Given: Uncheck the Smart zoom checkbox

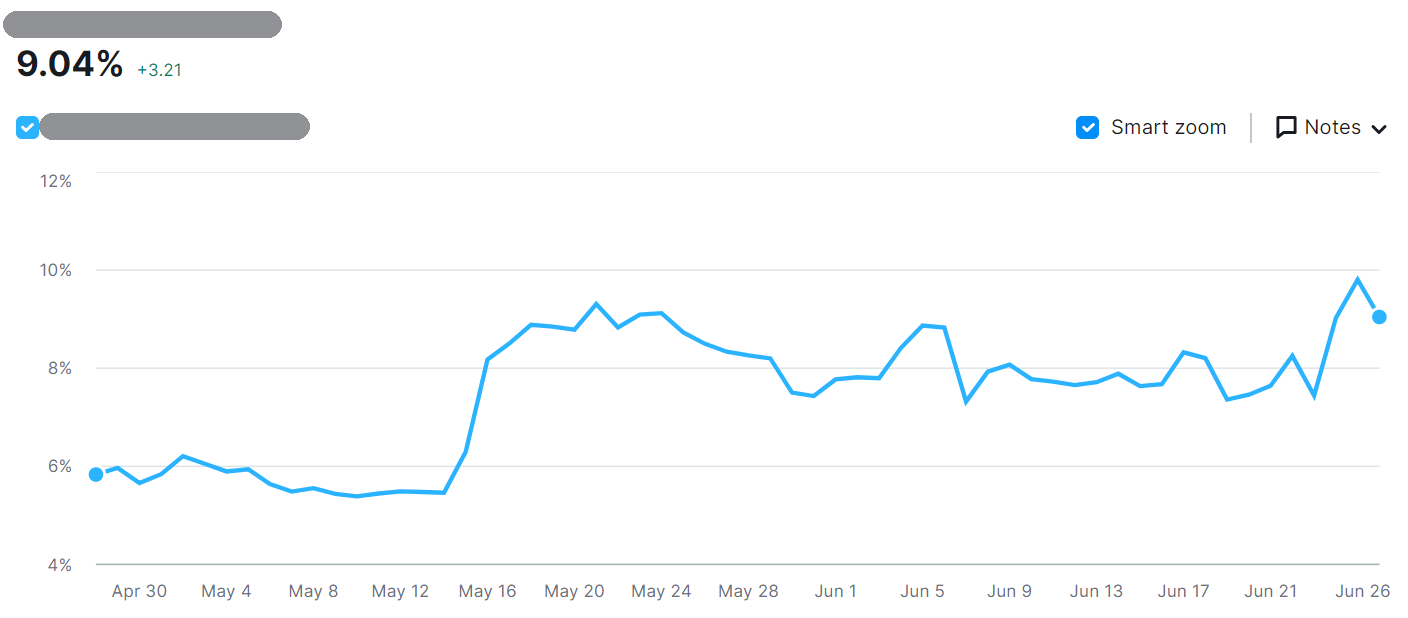Looking at the screenshot, I should coord(1087,128).
